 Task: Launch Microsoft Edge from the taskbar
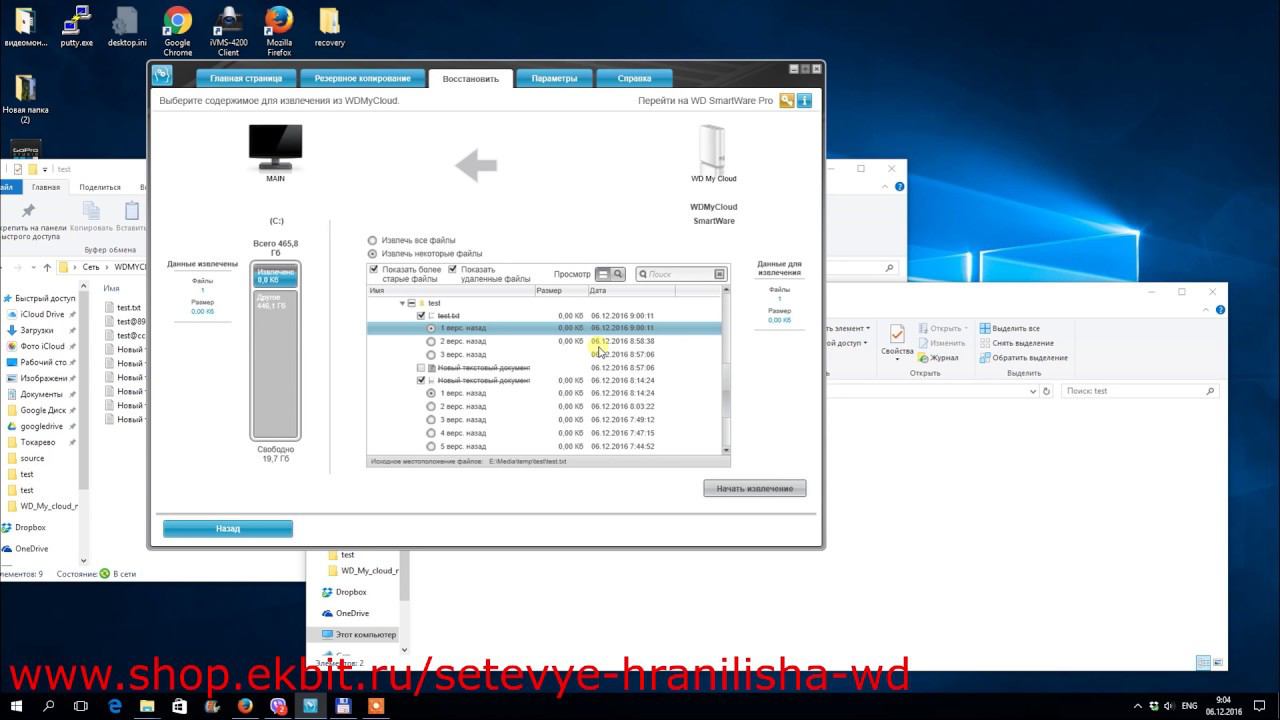(x=115, y=706)
